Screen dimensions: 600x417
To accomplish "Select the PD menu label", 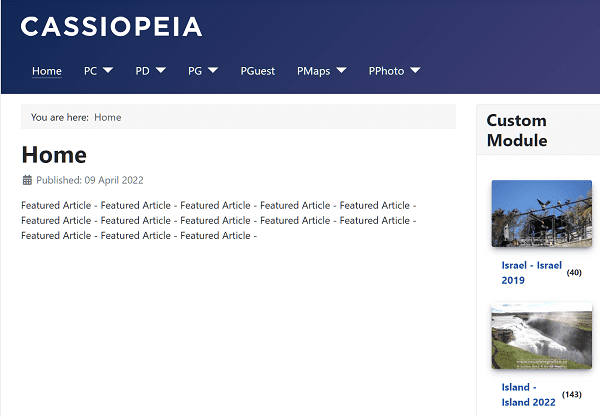I will (x=143, y=71).
